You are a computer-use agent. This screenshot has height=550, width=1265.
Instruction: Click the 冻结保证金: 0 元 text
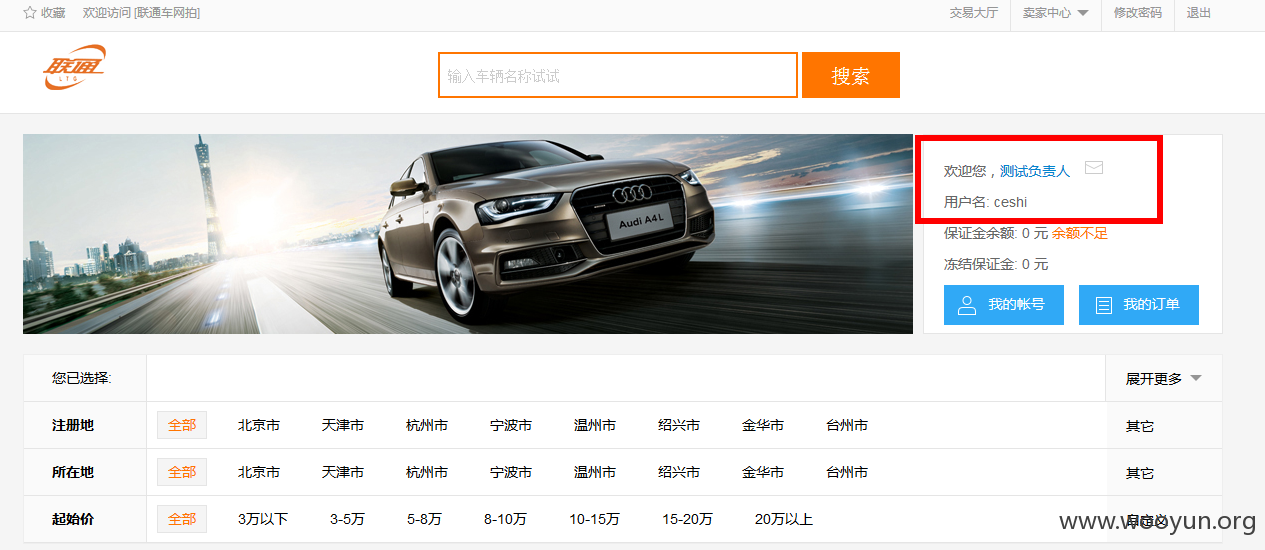(x=996, y=264)
